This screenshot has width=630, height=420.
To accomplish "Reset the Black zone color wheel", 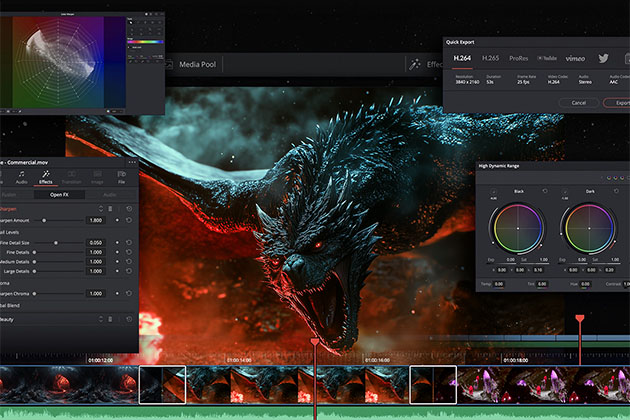I will click(x=545, y=191).
